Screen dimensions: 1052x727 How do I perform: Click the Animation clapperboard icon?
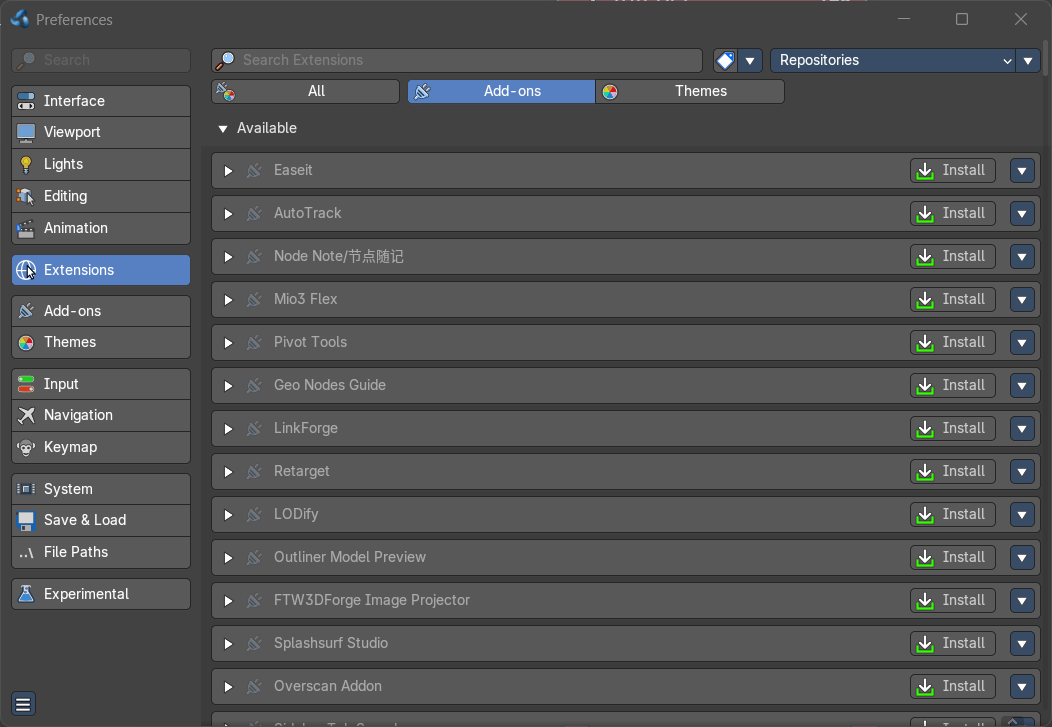(x=26, y=229)
